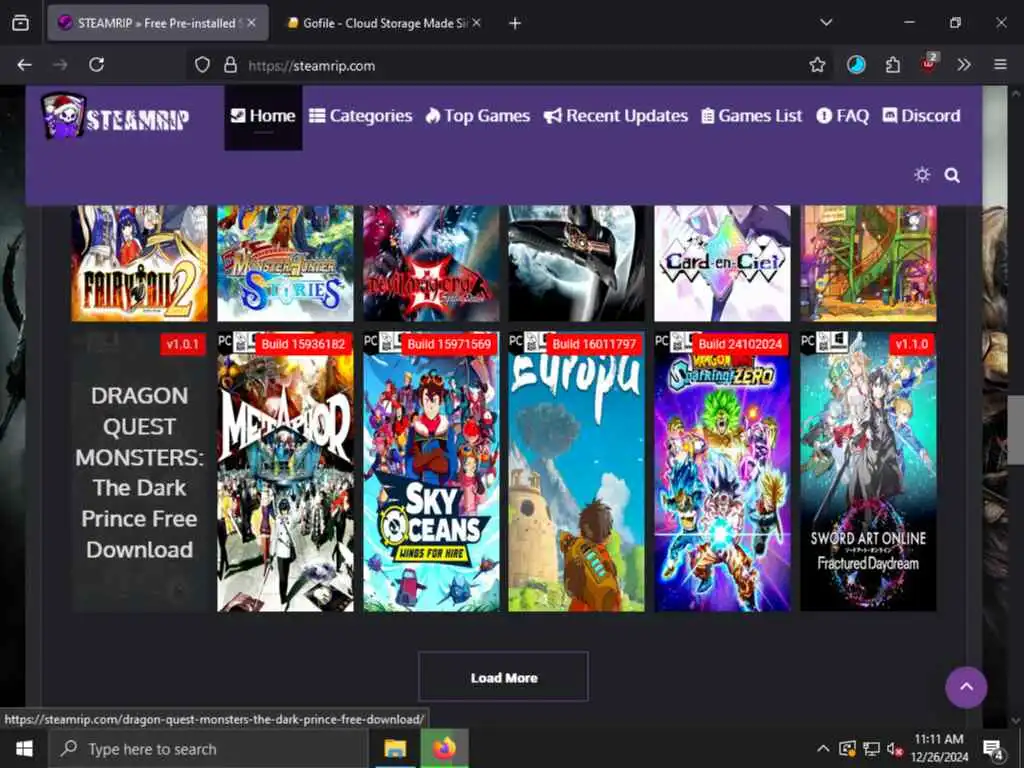The height and width of the screenshot is (768, 1024).
Task: Open the Monster Hunter Stories thumbnail
Action: point(285,263)
